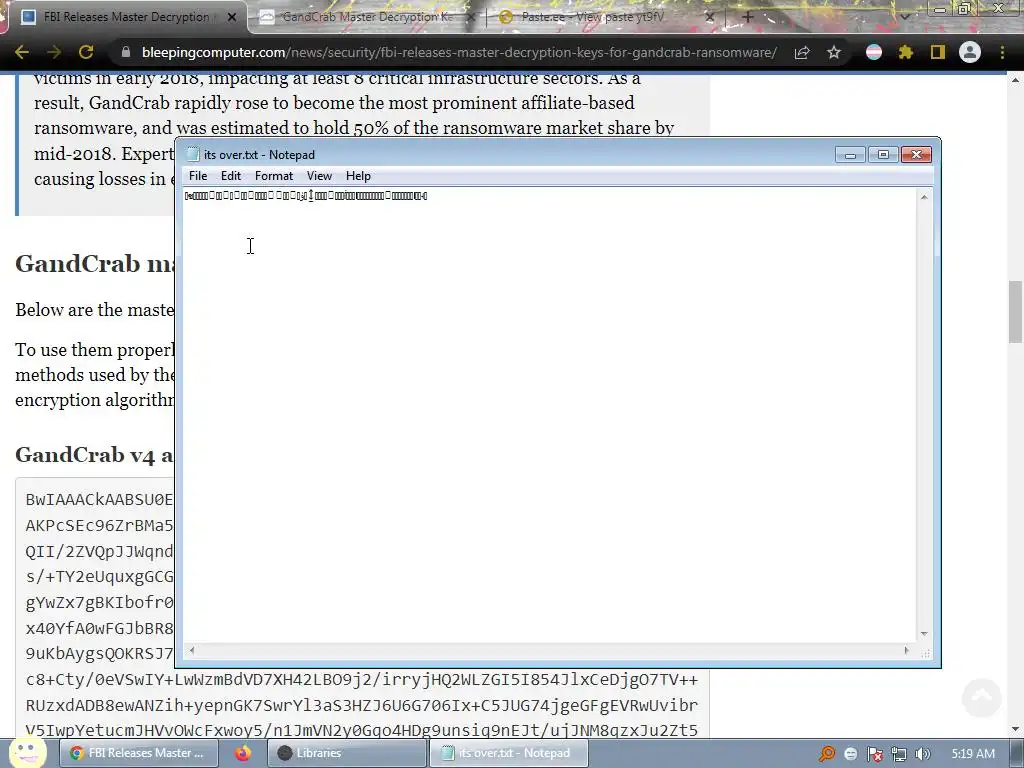The image size is (1024, 768).
Task: Open Notepad File menu
Action: (x=198, y=176)
